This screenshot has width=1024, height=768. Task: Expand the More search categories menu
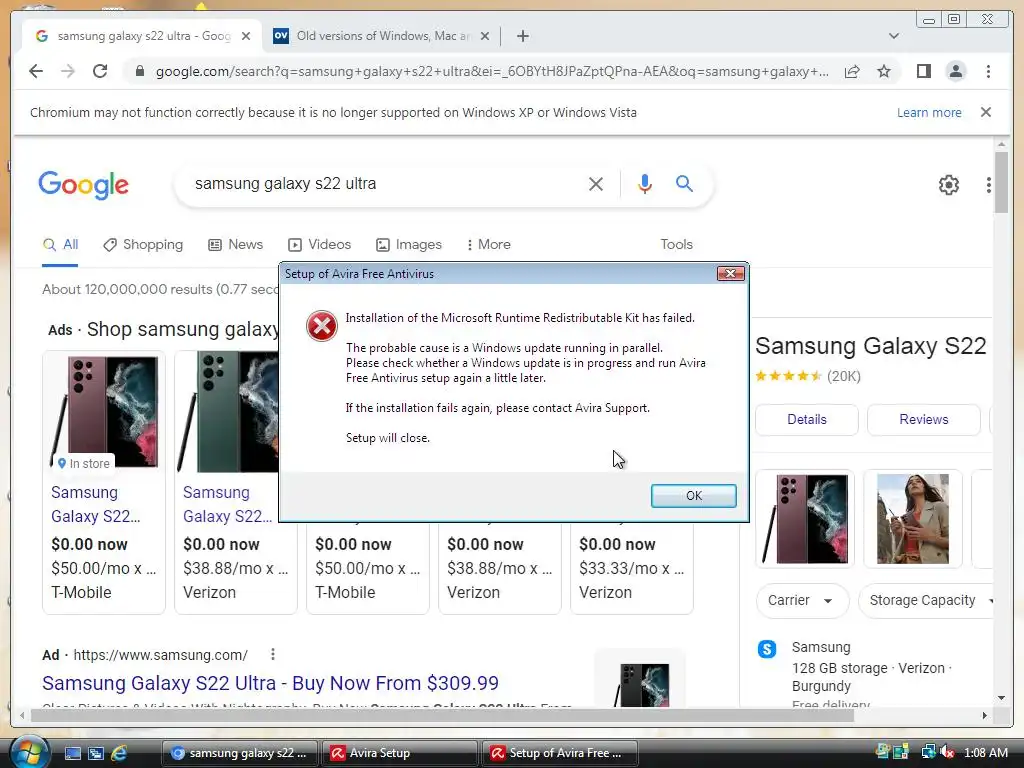(x=488, y=245)
